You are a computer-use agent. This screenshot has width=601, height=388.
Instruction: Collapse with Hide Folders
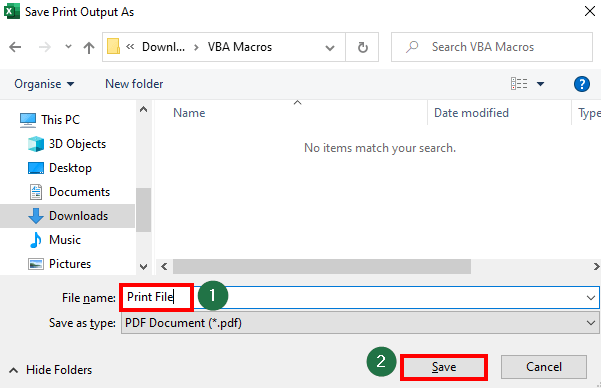pyautogui.click(x=51, y=370)
